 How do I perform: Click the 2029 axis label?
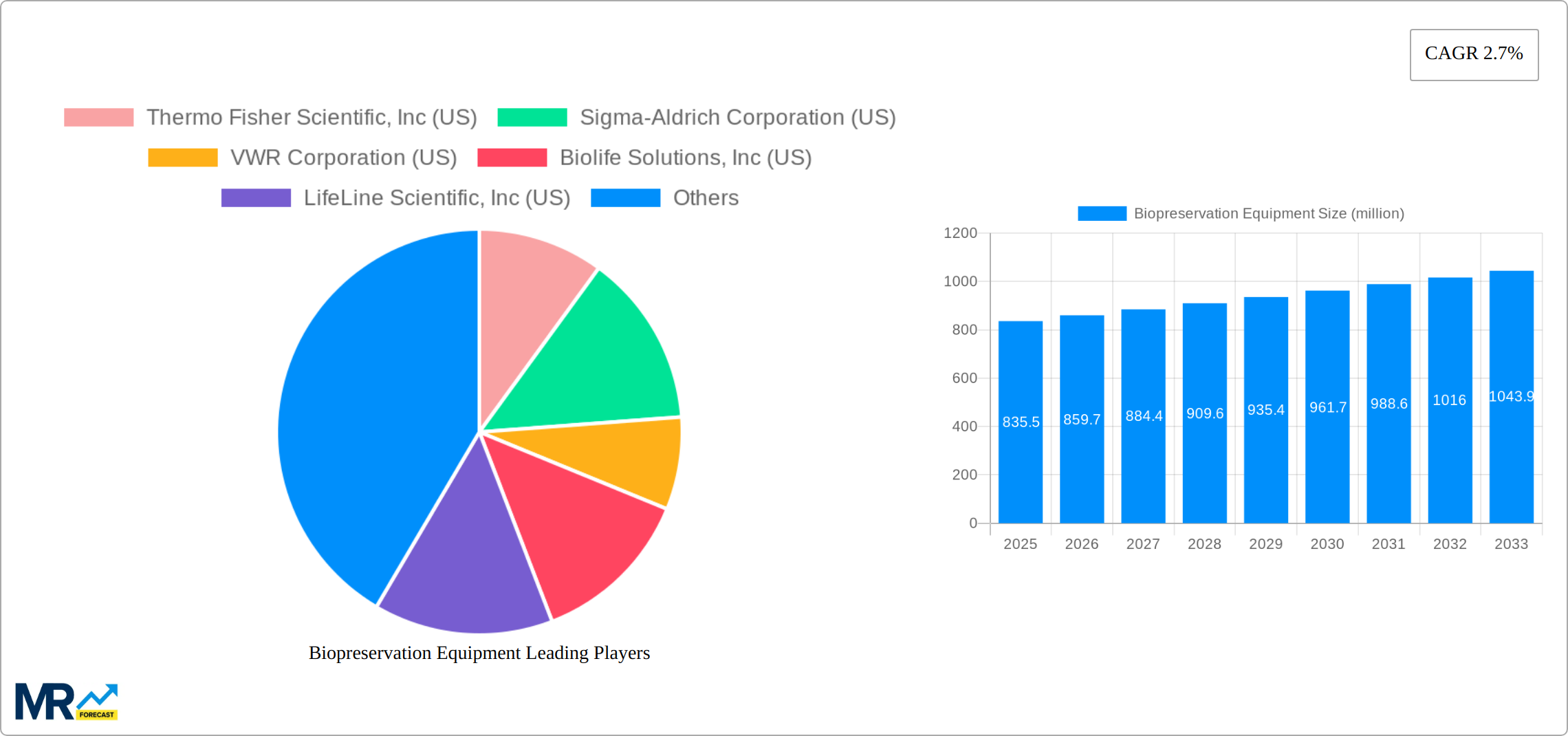click(x=1265, y=543)
